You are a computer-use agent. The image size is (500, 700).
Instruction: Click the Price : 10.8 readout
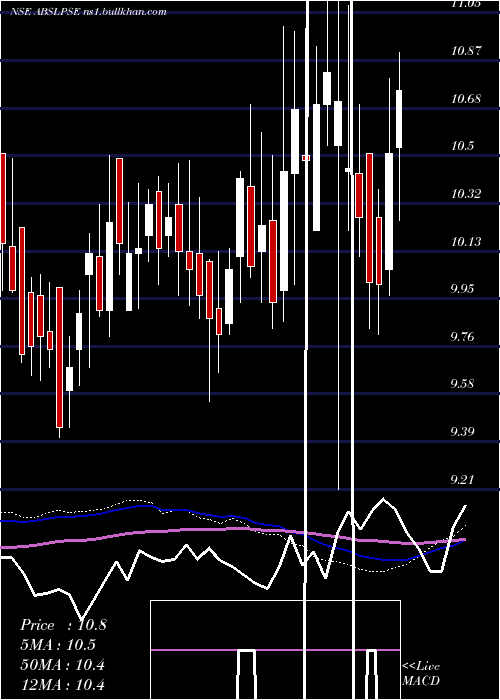pyautogui.click(x=63, y=625)
